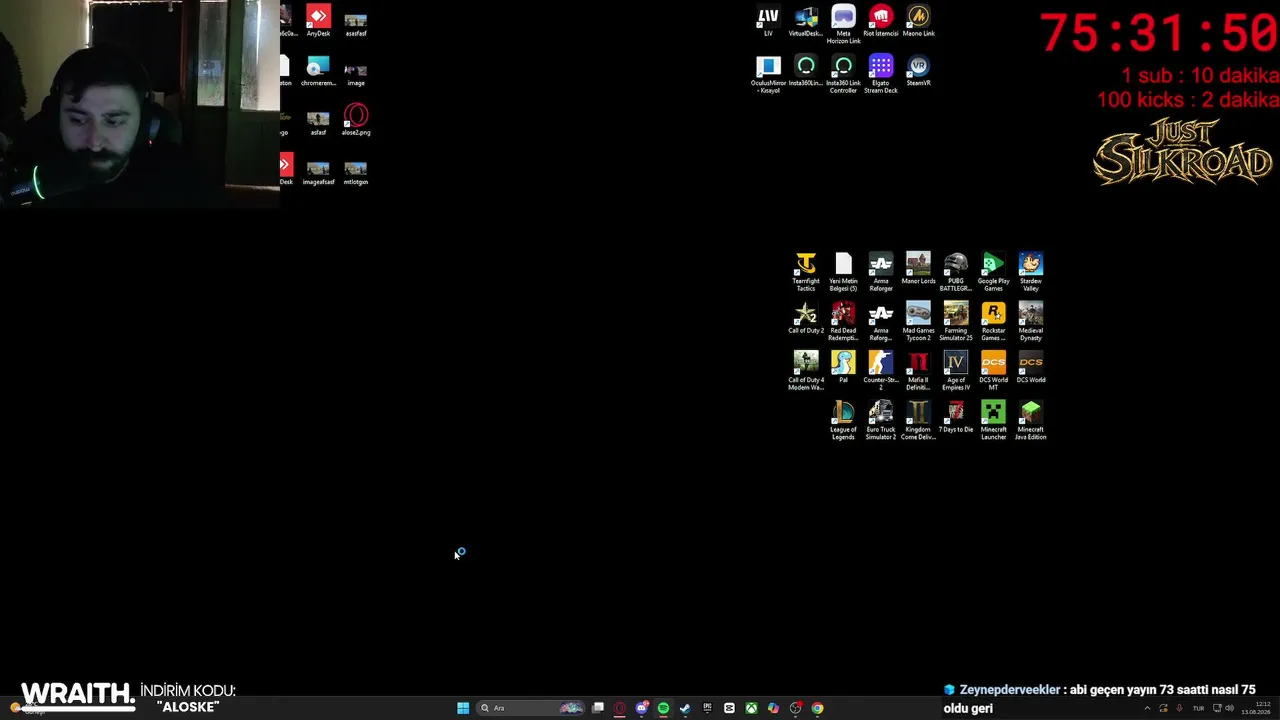Select the Euro Truck Simulator 2 icon

[x=881, y=421]
